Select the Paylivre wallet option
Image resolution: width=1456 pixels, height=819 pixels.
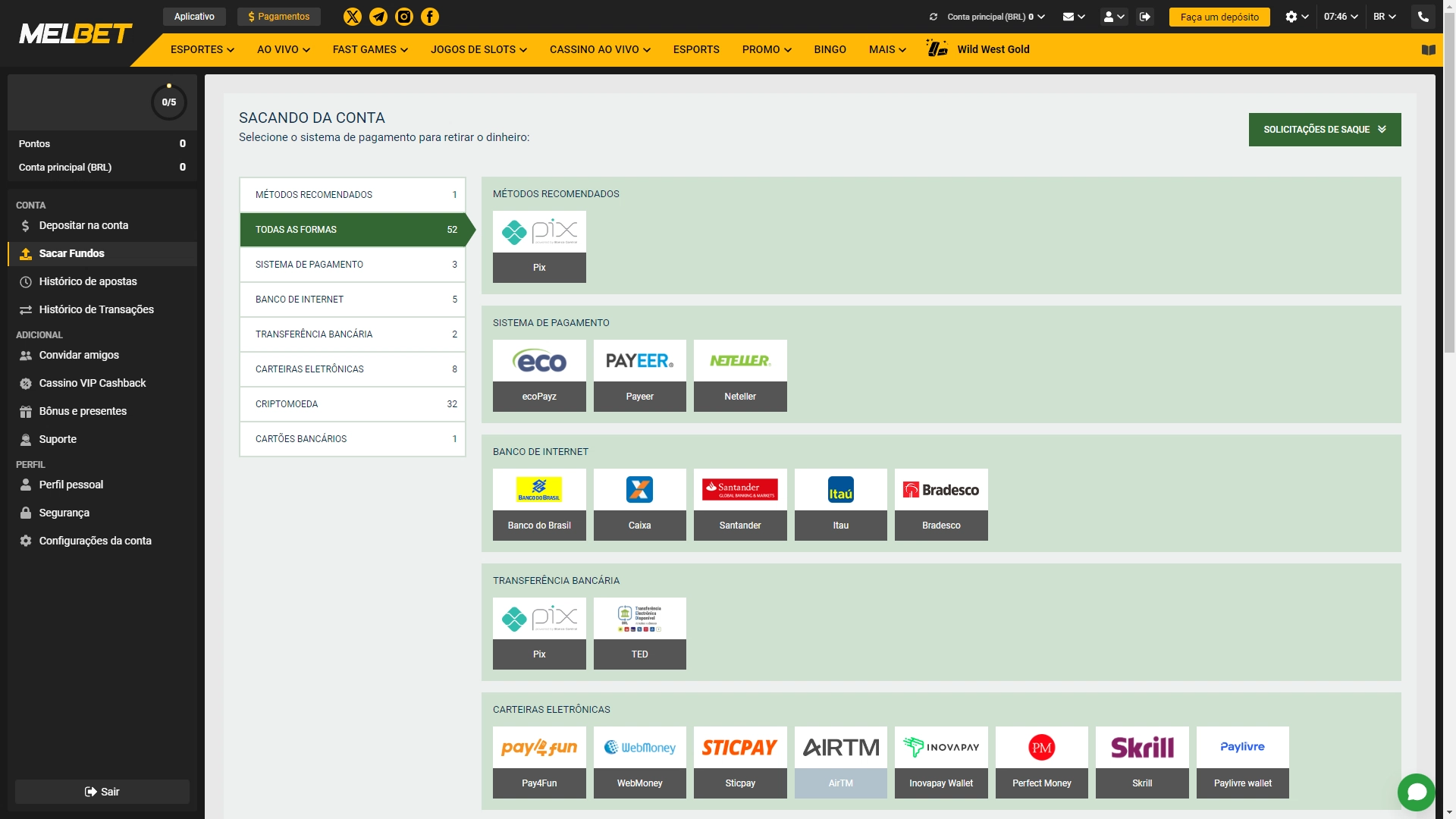coord(1243,762)
